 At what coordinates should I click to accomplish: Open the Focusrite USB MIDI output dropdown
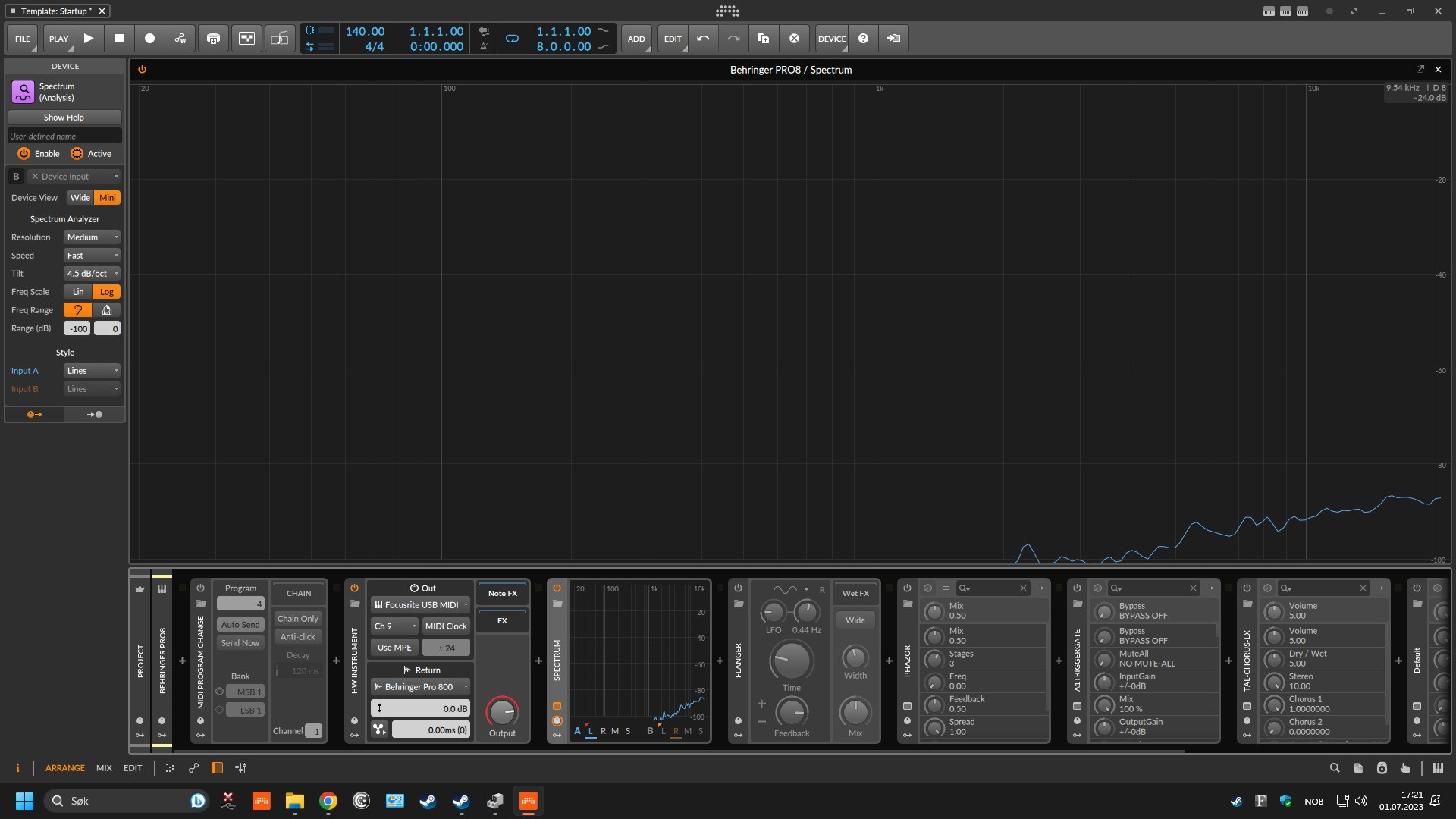pos(421,605)
